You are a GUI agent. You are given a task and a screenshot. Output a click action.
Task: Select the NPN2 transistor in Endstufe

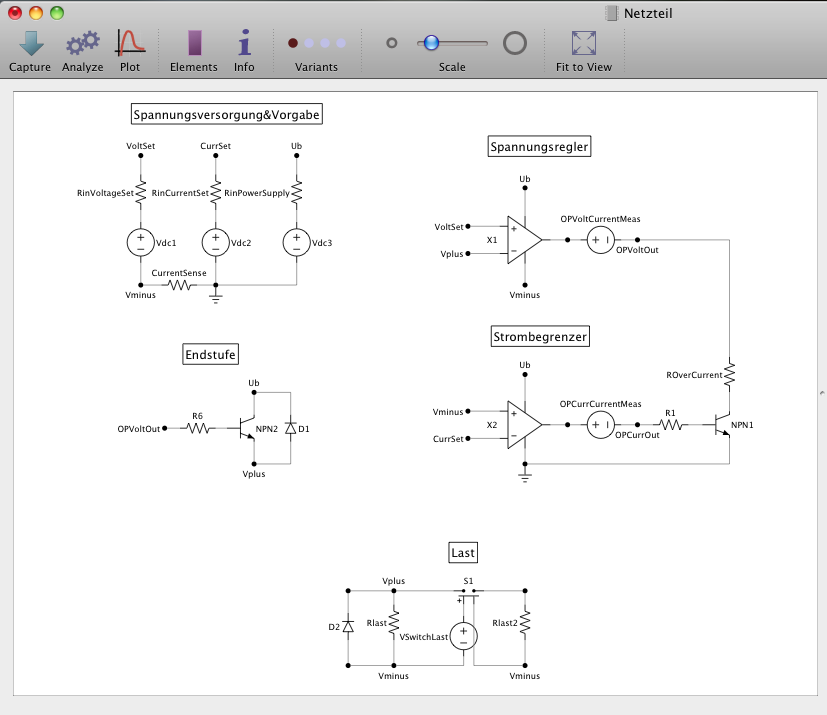(x=246, y=428)
